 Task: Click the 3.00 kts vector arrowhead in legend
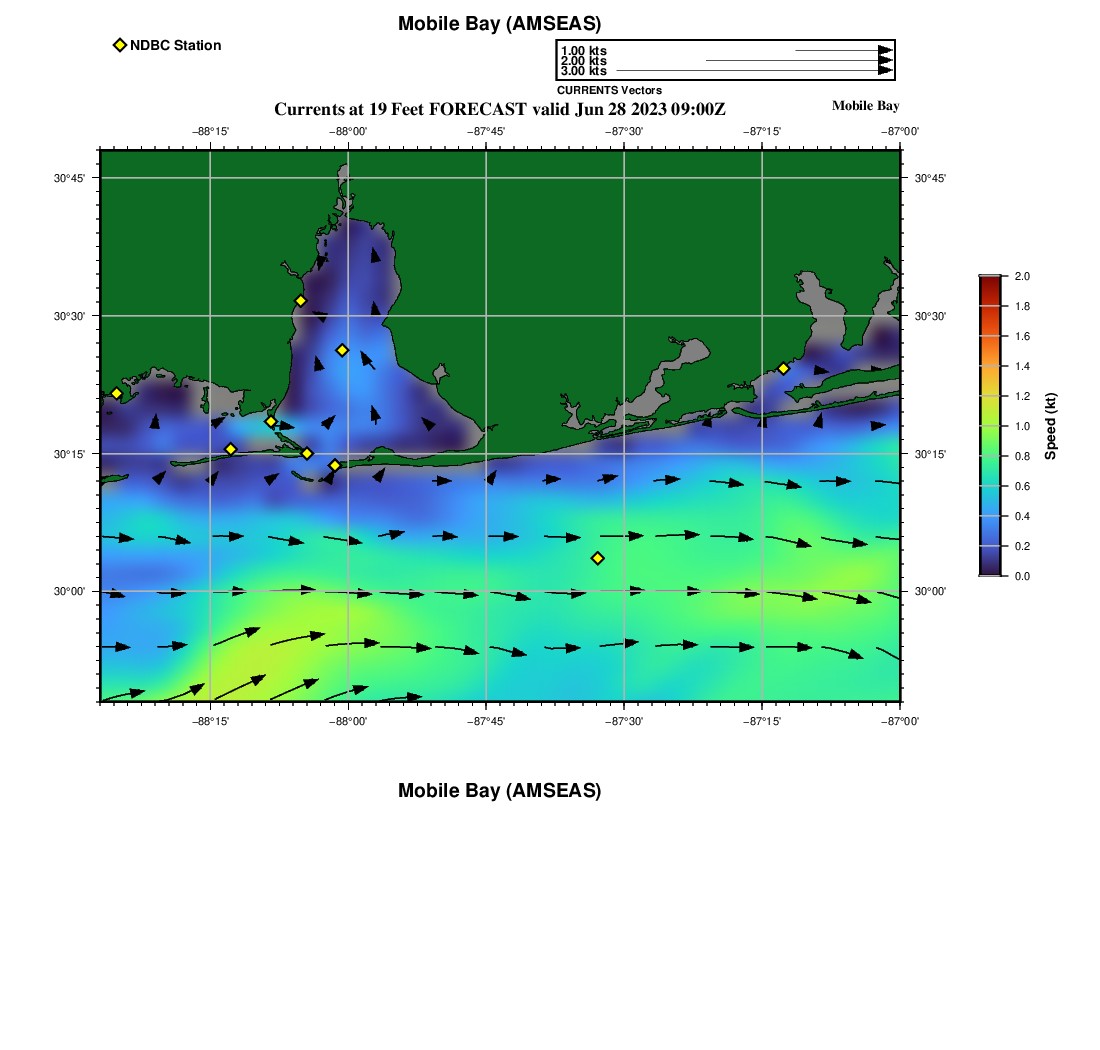click(x=885, y=71)
